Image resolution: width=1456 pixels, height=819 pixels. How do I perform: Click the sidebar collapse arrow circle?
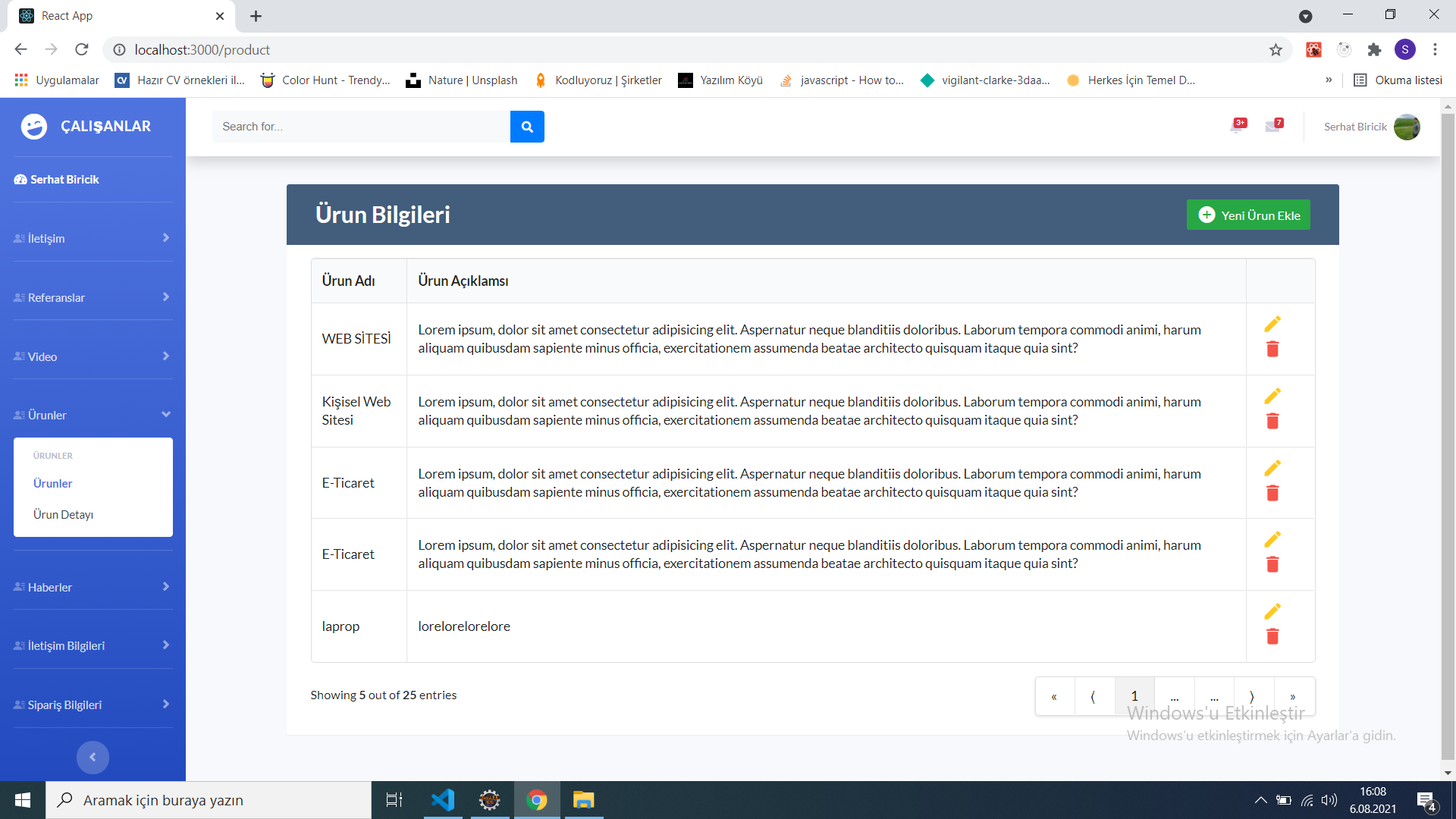(x=93, y=757)
